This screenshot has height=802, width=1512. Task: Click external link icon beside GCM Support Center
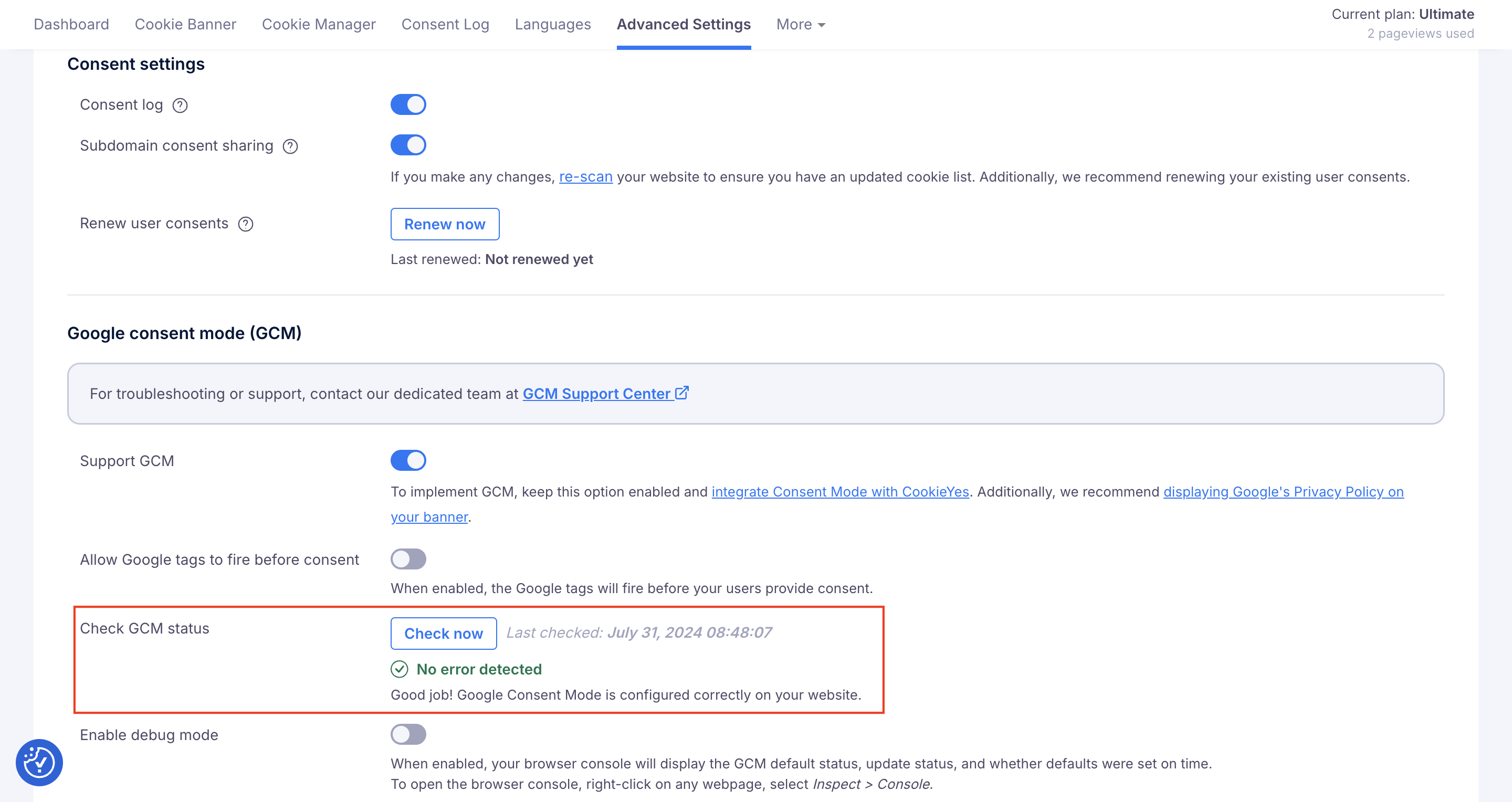(681, 393)
